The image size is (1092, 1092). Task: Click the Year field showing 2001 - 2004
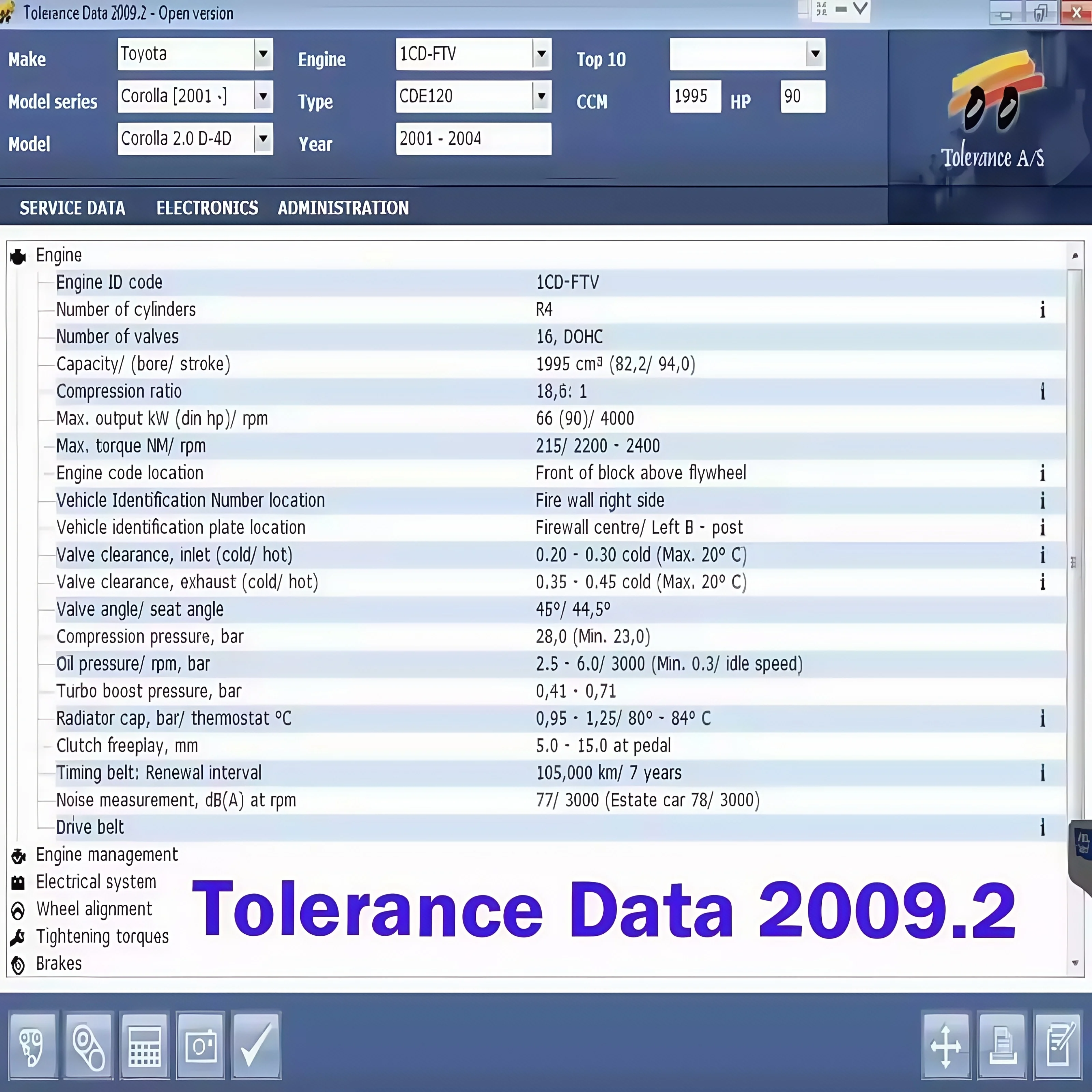[x=474, y=139]
